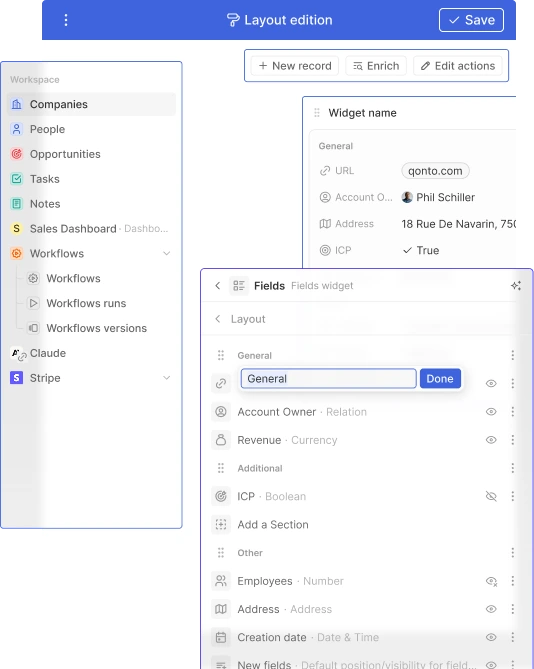Click the Revenue currency field icon
The image size is (534, 669).
(221, 440)
